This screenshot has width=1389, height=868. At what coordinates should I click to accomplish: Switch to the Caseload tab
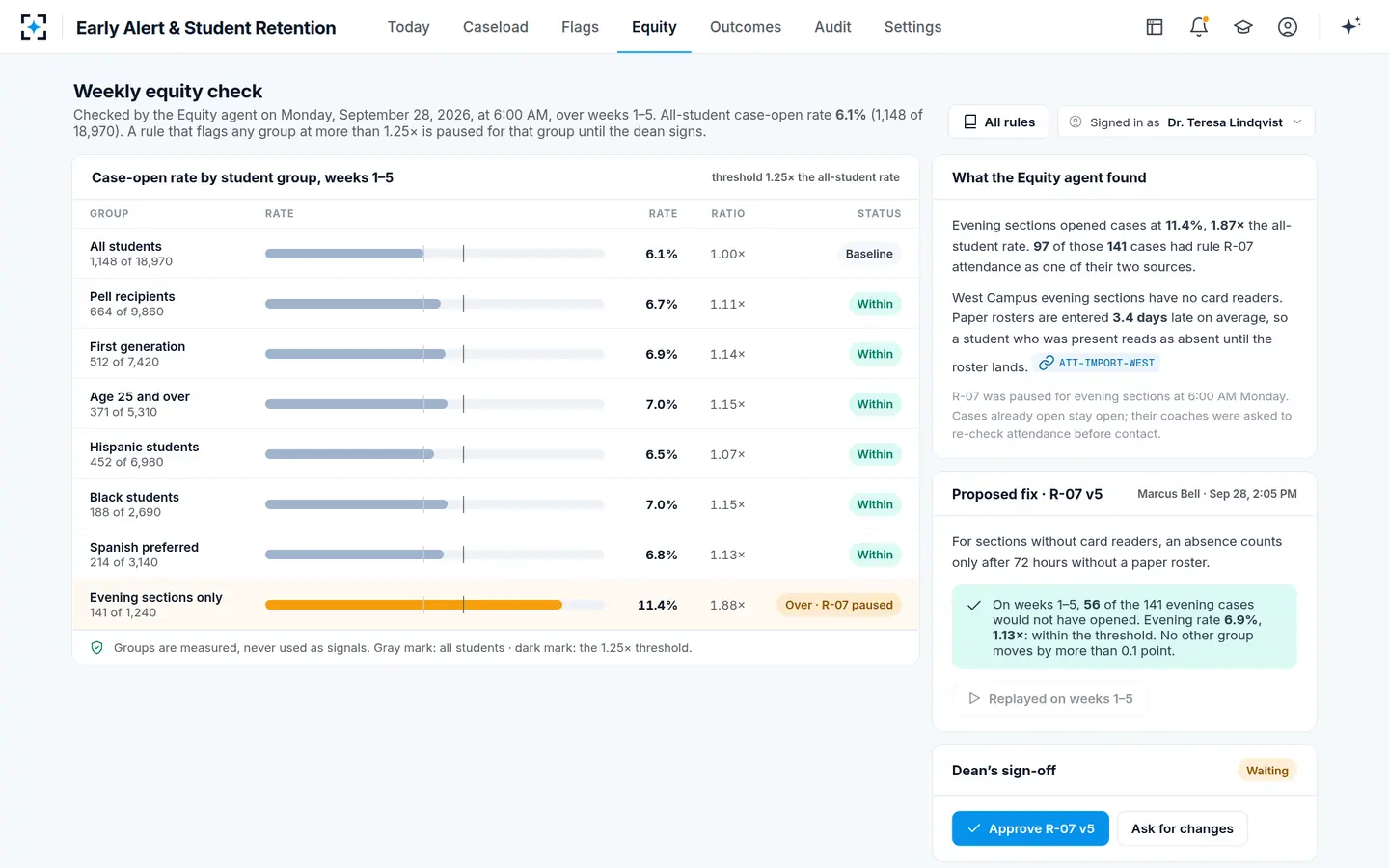click(496, 27)
